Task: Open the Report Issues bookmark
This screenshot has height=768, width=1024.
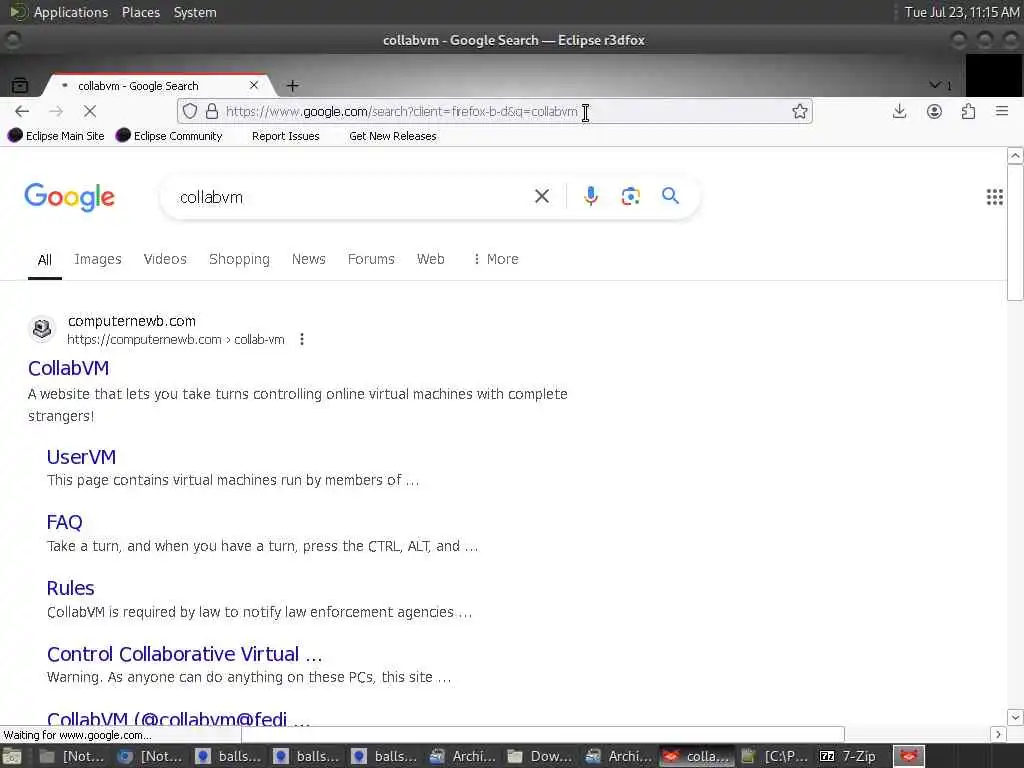Action: pyautogui.click(x=285, y=136)
